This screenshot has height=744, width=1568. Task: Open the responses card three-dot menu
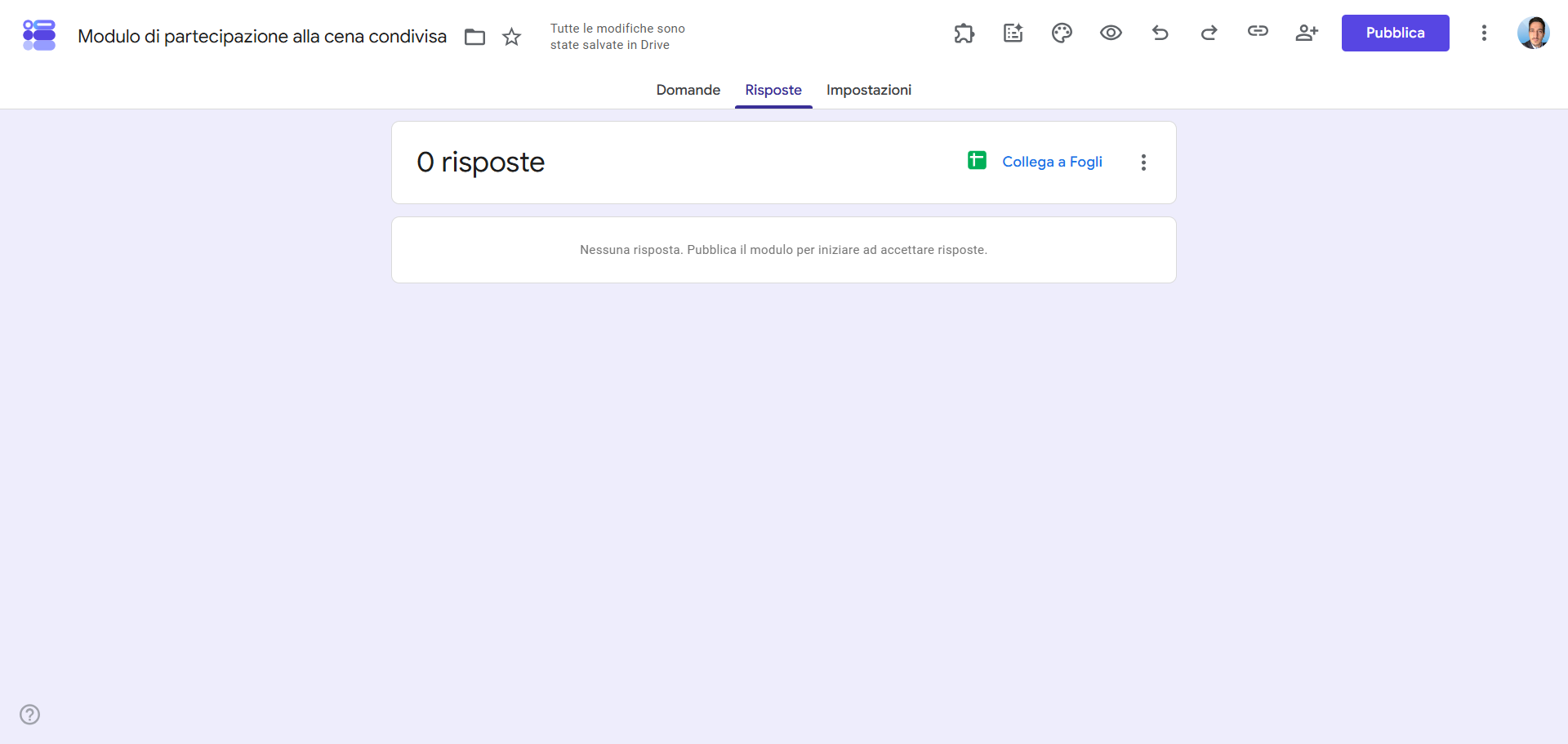1143,163
